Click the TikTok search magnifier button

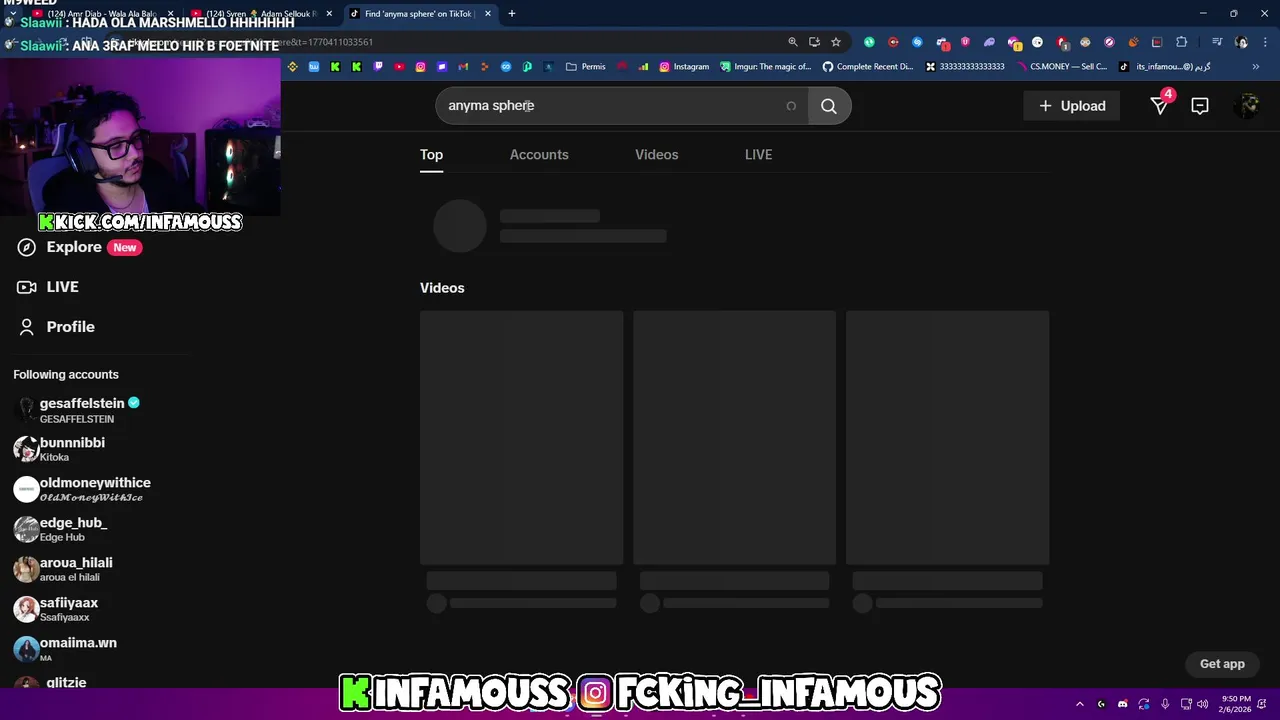click(x=828, y=106)
